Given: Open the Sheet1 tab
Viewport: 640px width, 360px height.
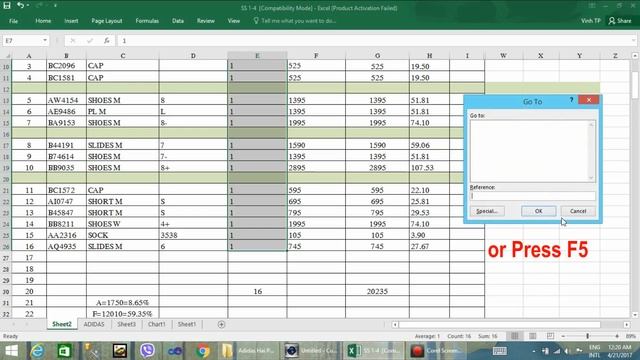Looking at the screenshot, I should (x=187, y=324).
